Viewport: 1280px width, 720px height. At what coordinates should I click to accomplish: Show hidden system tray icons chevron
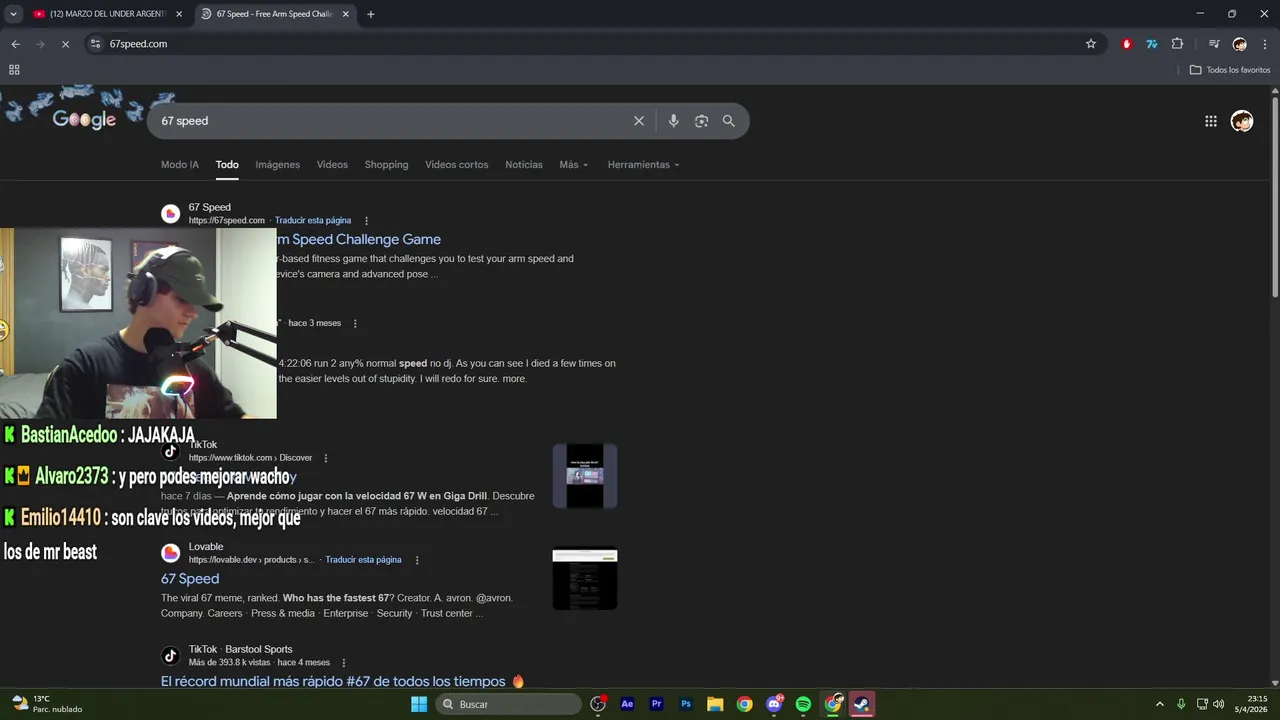click(x=1160, y=704)
